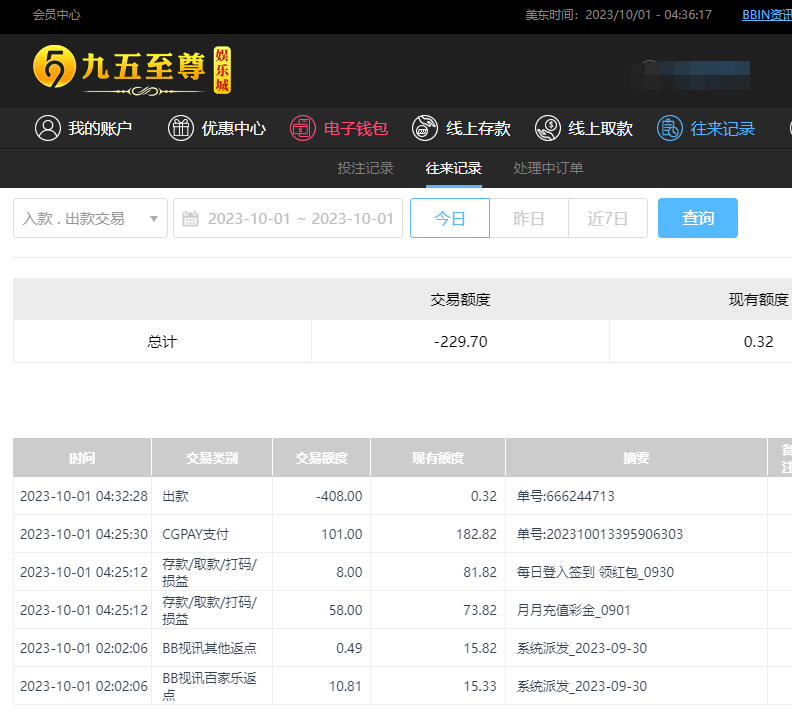Open the e-wallet icon in navigation

(x=303, y=128)
